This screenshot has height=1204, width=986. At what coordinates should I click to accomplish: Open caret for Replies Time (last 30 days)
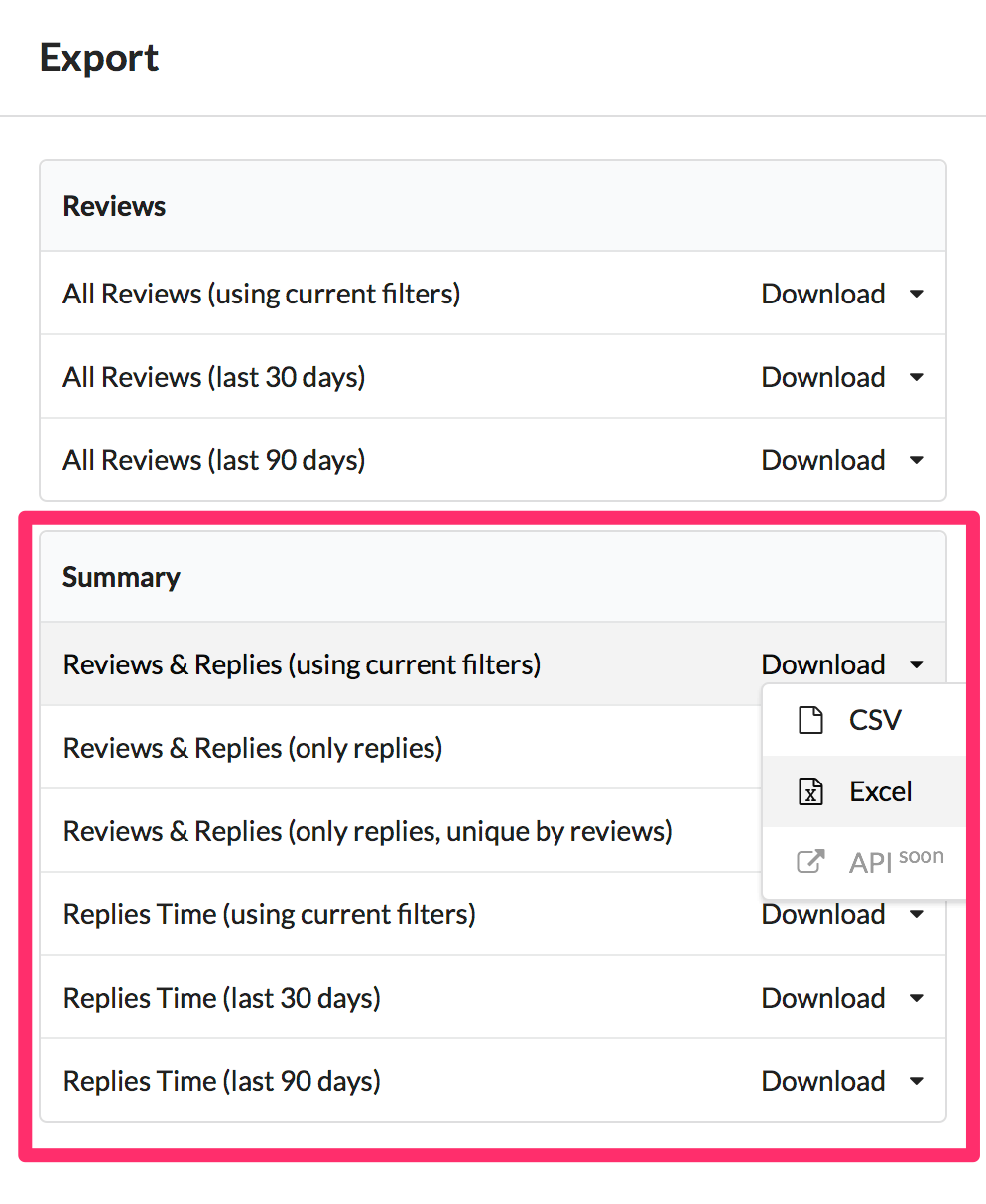pyautogui.click(x=917, y=999)
